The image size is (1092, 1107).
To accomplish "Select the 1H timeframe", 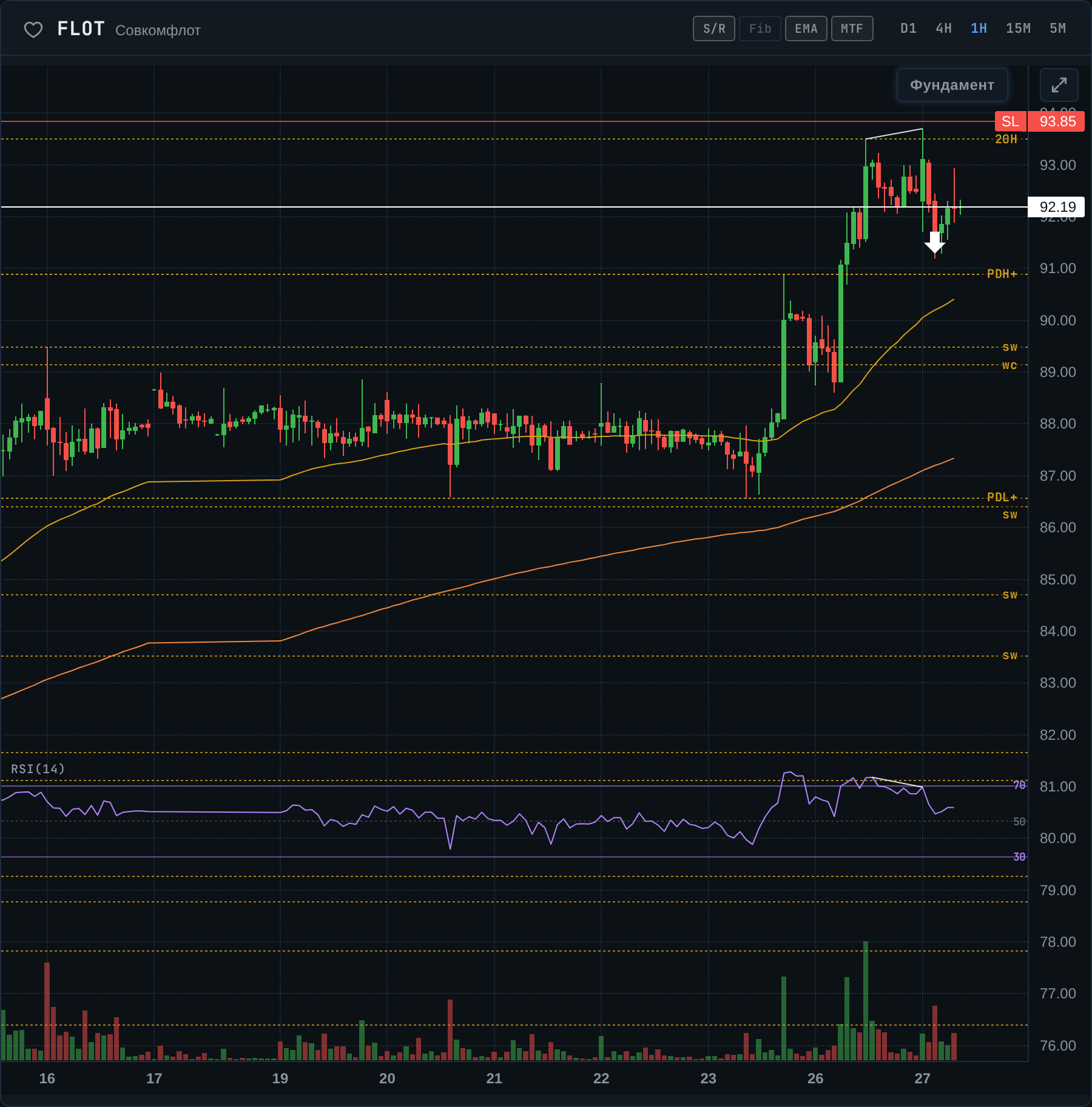I will point(979,29).
